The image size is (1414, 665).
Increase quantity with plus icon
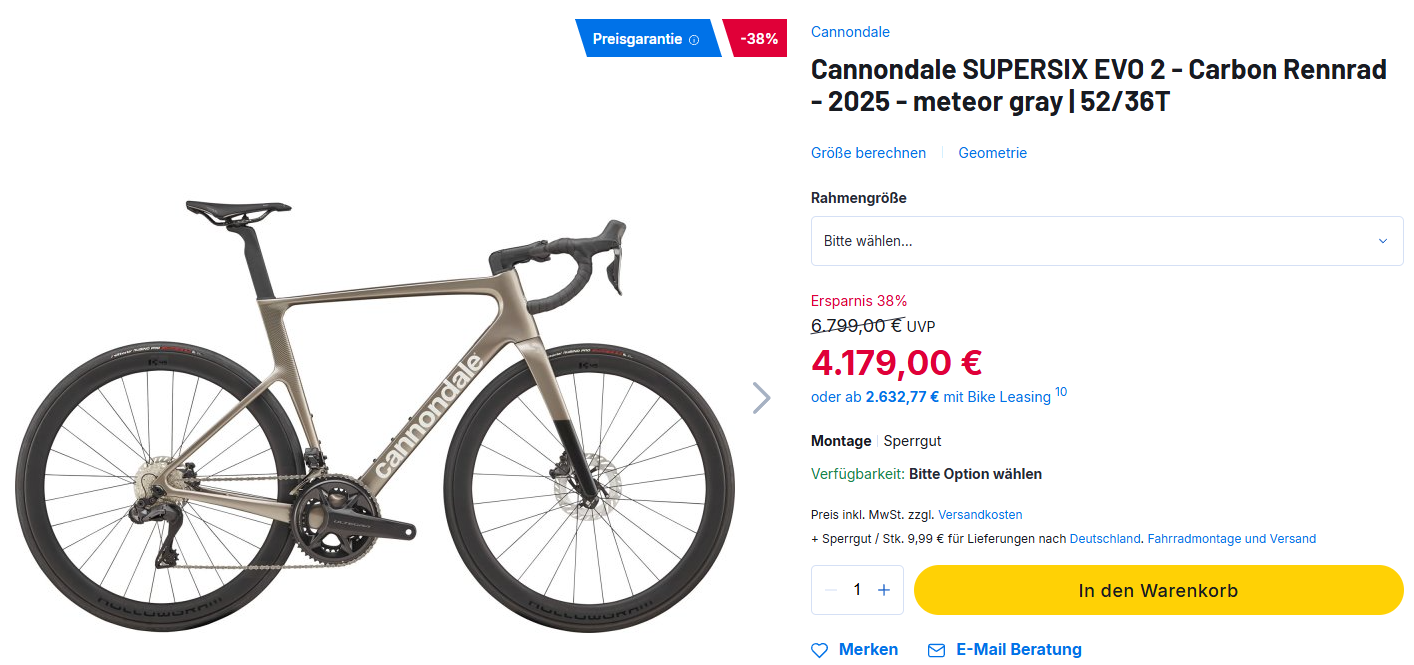(x=884, y=590)
